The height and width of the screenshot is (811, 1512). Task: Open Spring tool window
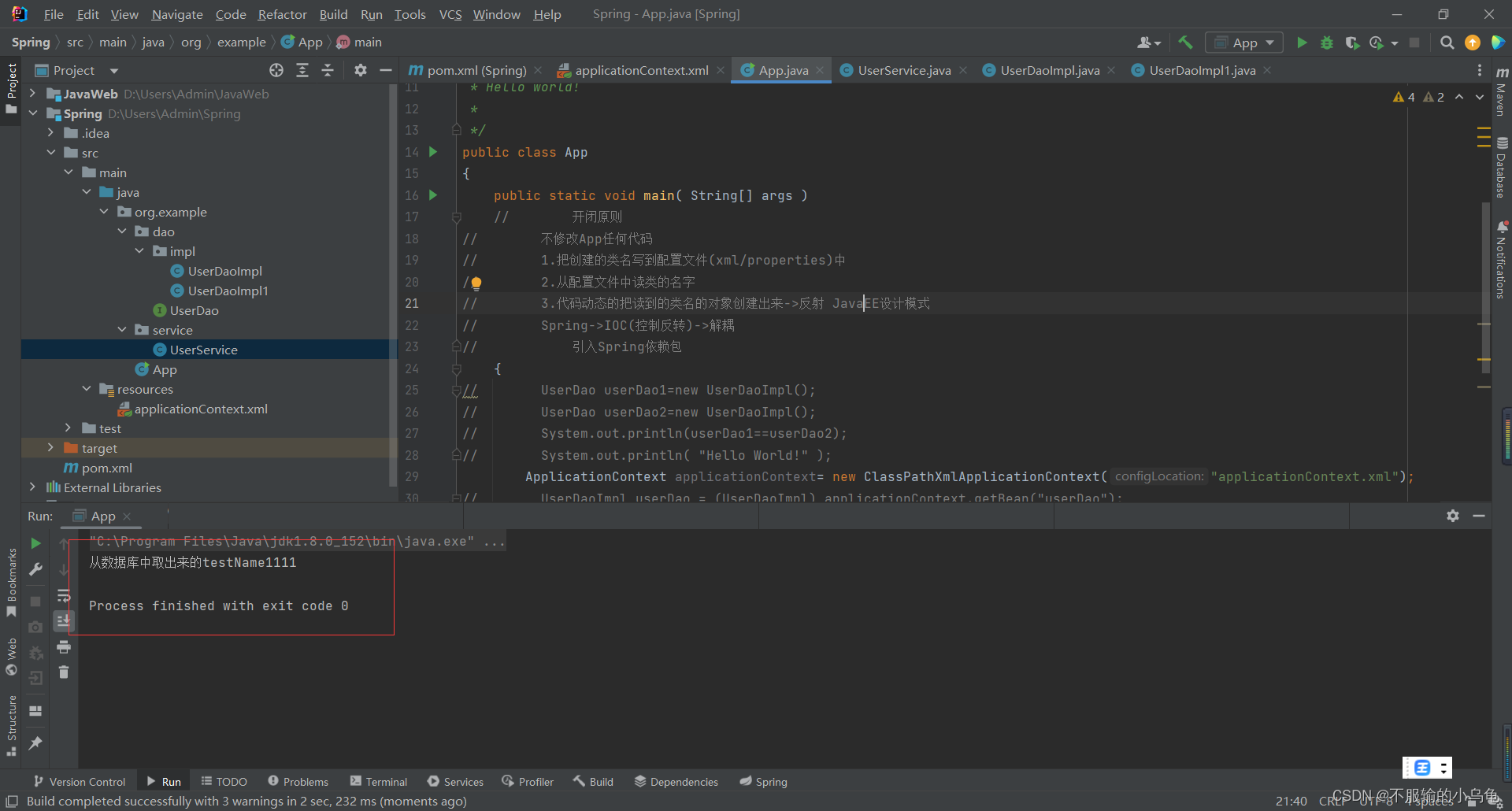pyautogui.click(x=763, y=781)
